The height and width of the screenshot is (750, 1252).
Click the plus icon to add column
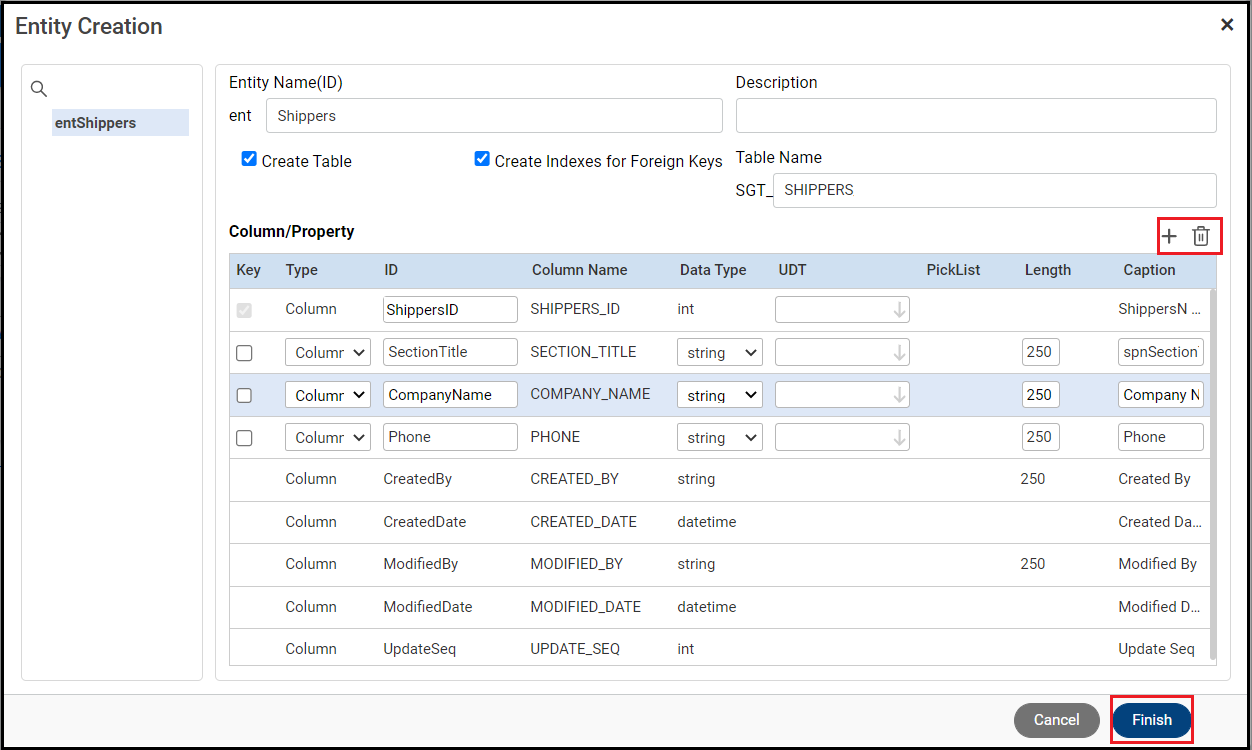tap(1169, 237)
